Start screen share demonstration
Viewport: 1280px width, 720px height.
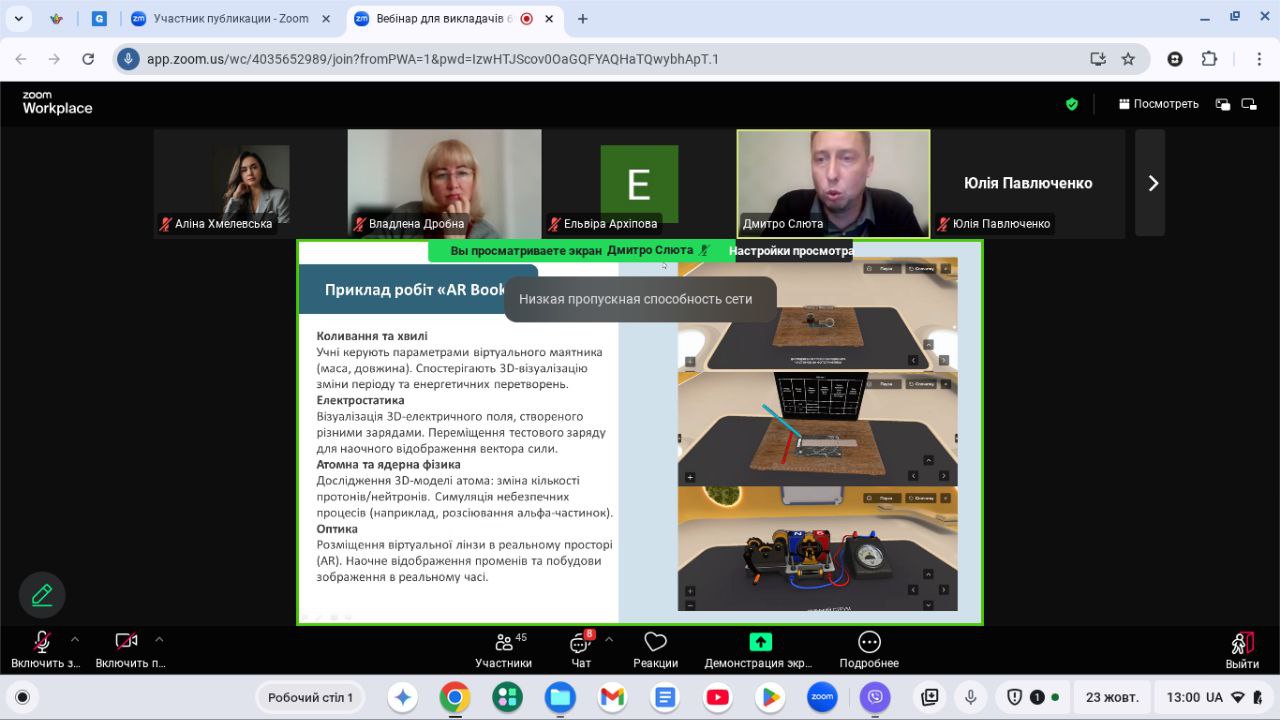click(760, 650)
